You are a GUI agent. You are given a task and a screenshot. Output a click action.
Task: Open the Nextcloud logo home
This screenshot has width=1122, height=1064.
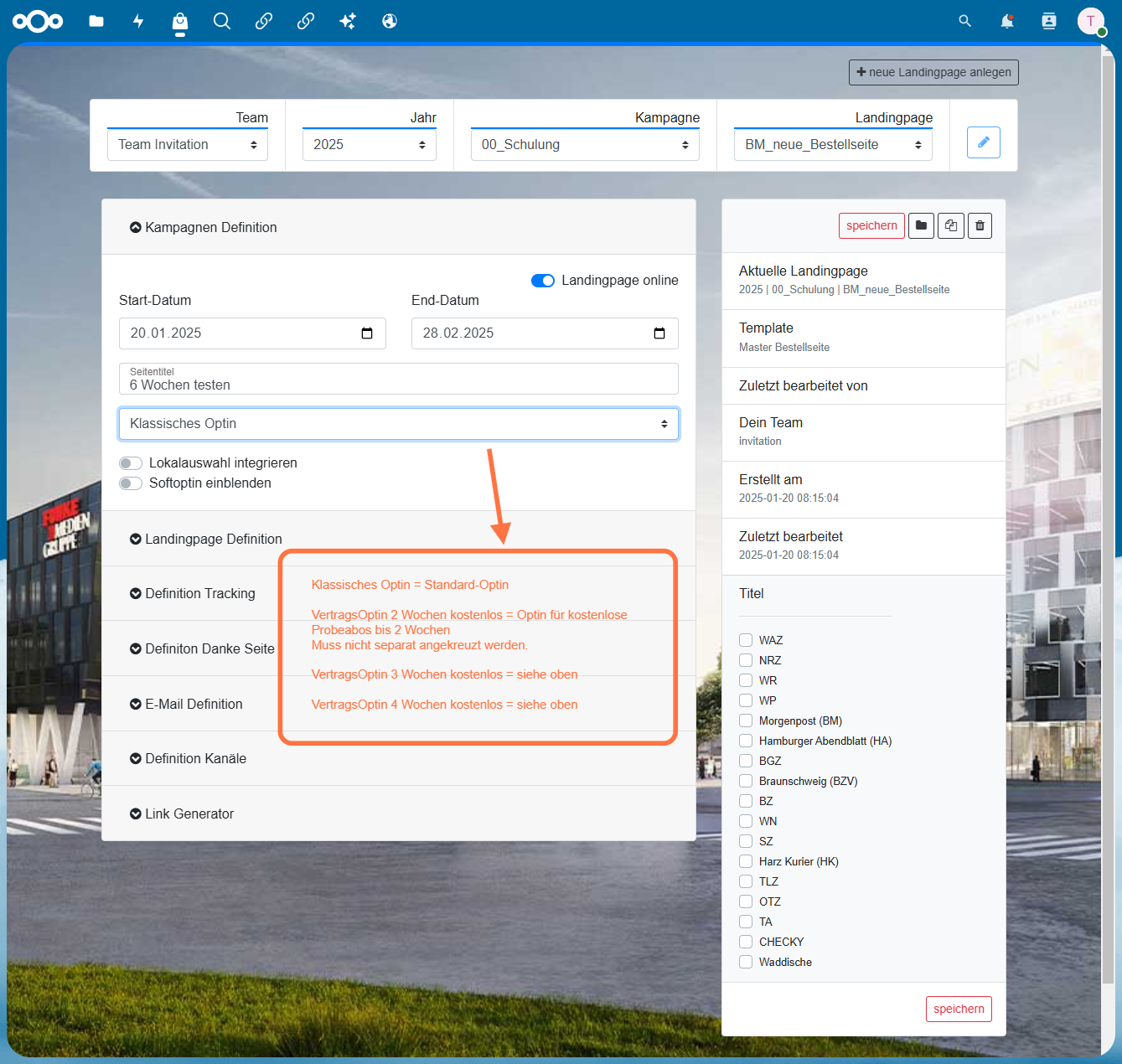pyautogui.click(x=38, y=21)
